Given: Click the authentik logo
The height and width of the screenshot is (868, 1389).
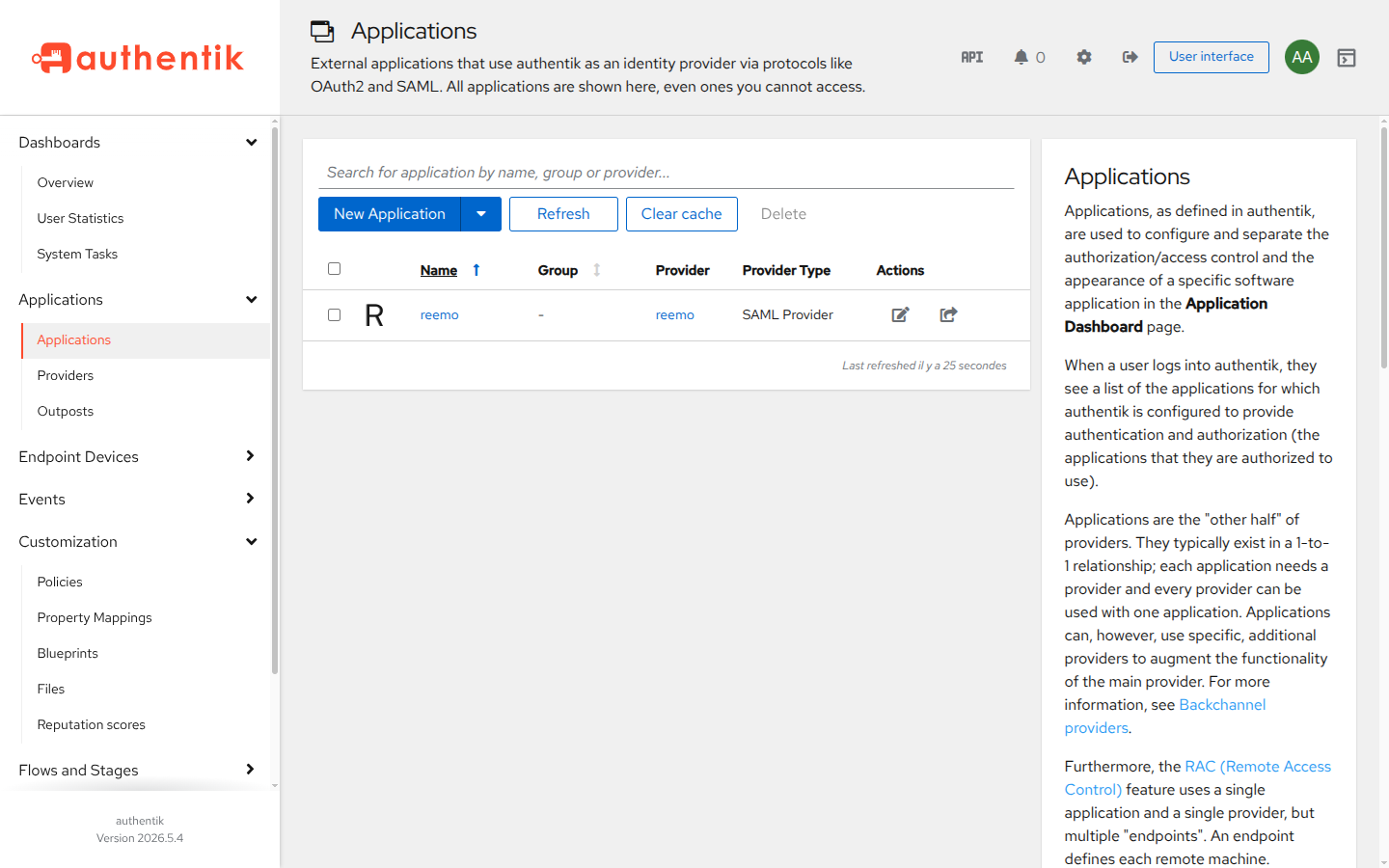Looking at the screenshot, I should coord(138,58).
